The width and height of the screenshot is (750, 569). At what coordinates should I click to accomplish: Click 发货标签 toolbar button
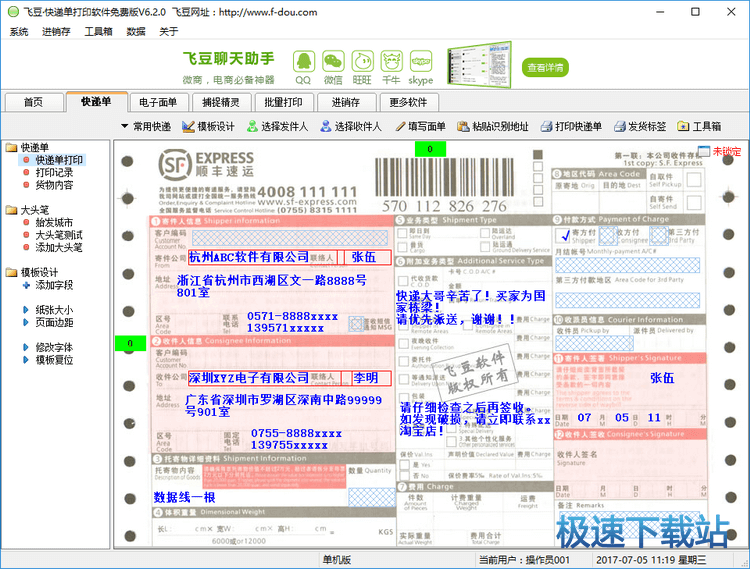click(x=640, y=126)
